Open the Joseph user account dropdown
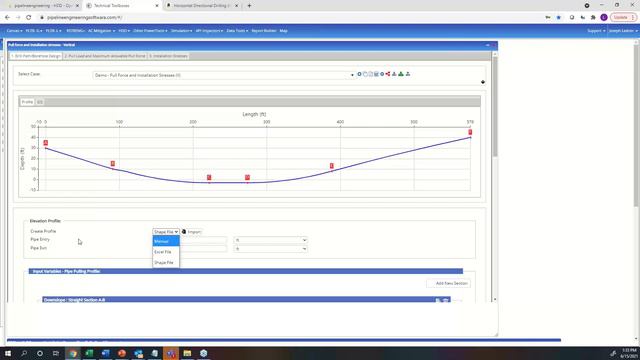Screen dimensions: 640x360 tap(623, 31)
